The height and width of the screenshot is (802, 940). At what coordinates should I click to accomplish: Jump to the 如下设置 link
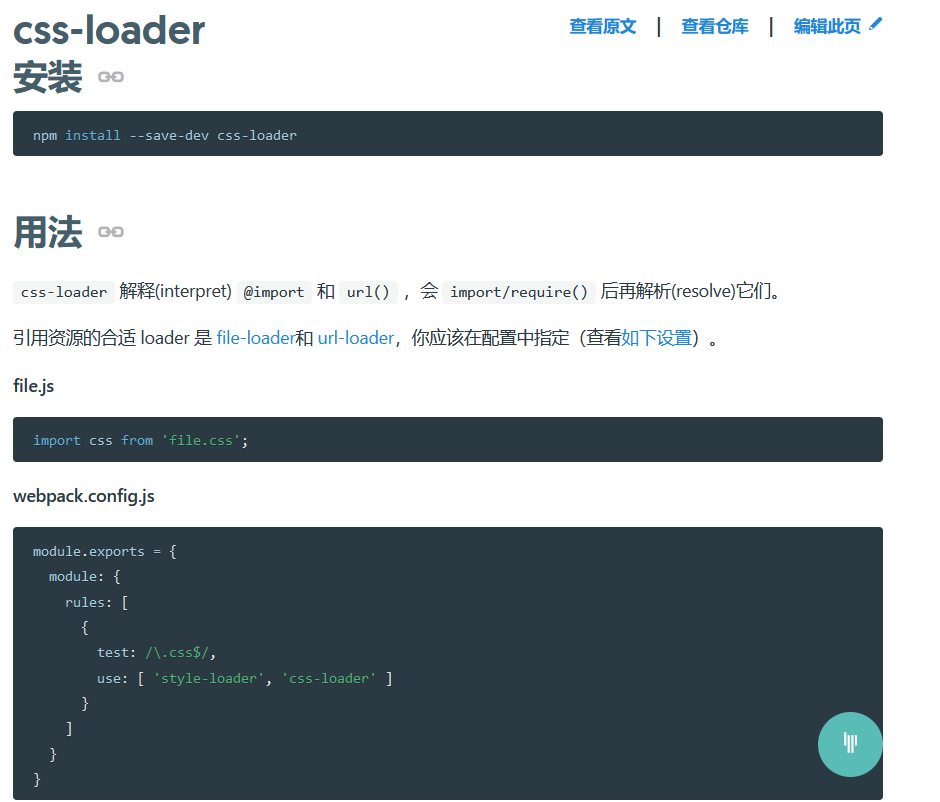(x=657, y=338)
